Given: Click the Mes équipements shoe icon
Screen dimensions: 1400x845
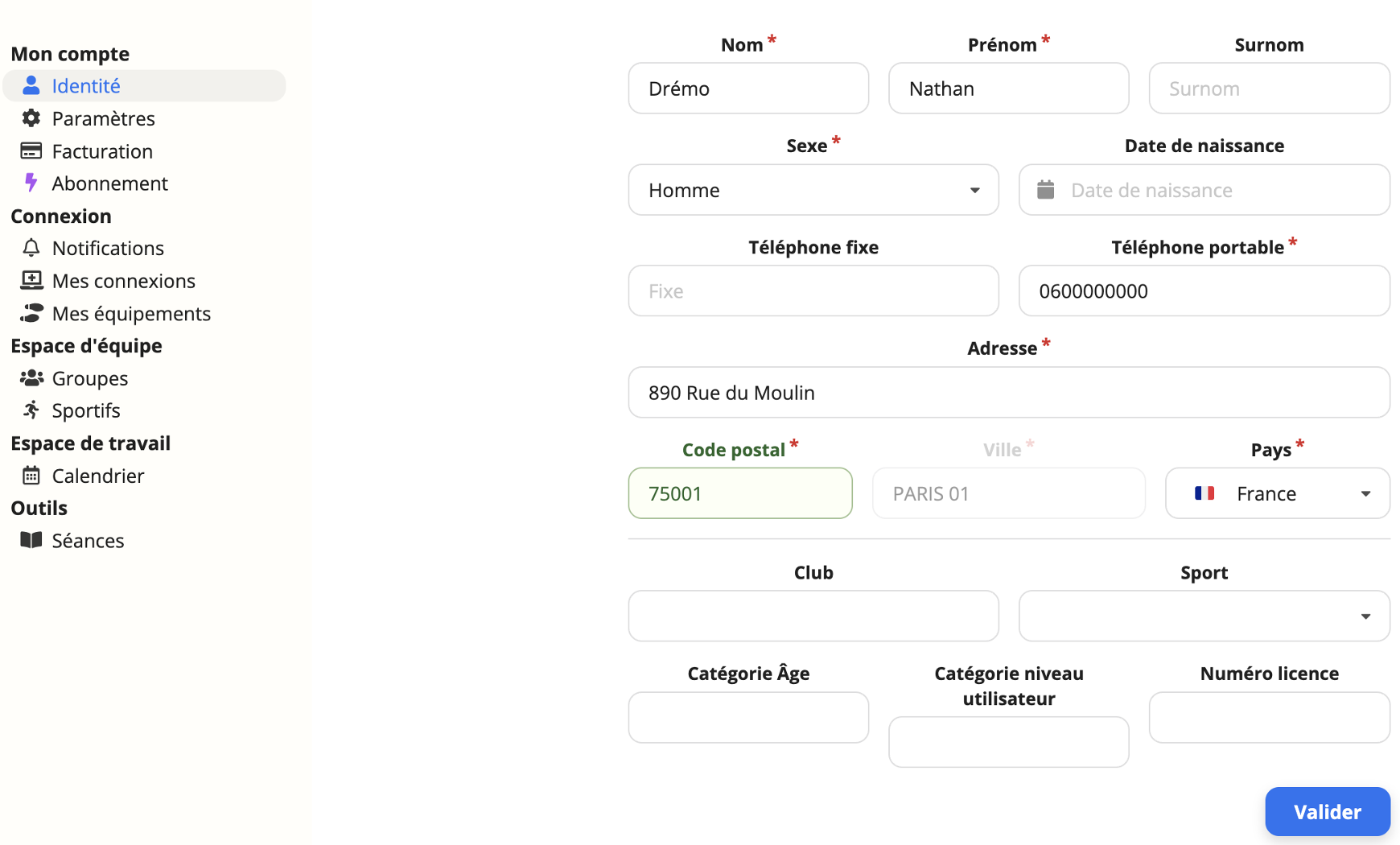Looking at the screenshot, I should [31, 313].
